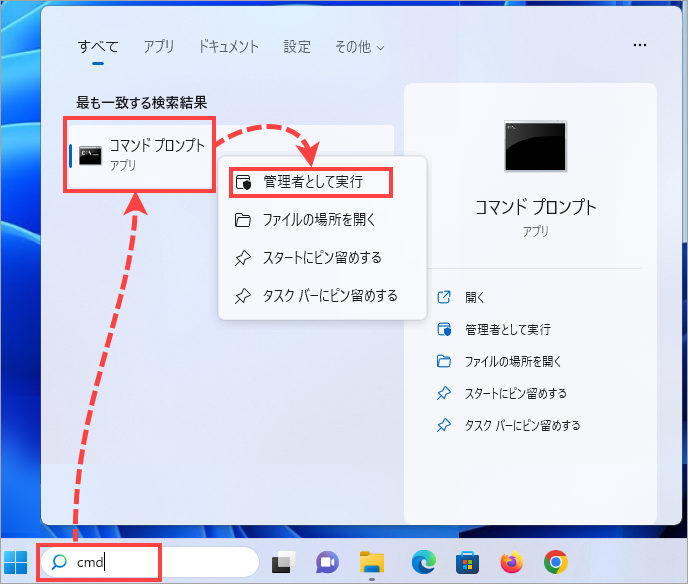Switch to the ドキュメント tab
Image resolution: width=688 pixels, height=584 pixels.
pos(228,47)
